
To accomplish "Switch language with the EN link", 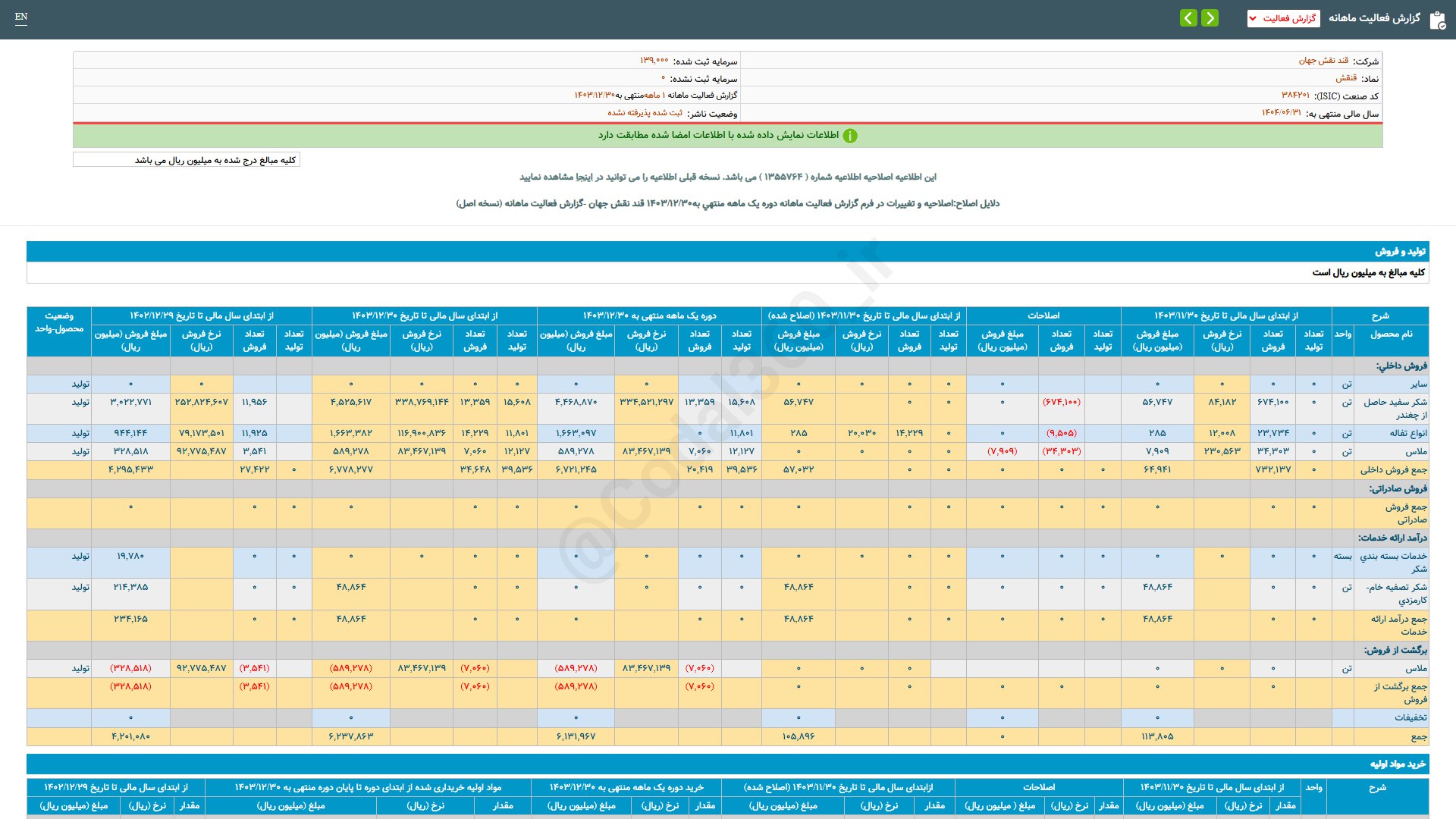I will (x=21, y=17).
